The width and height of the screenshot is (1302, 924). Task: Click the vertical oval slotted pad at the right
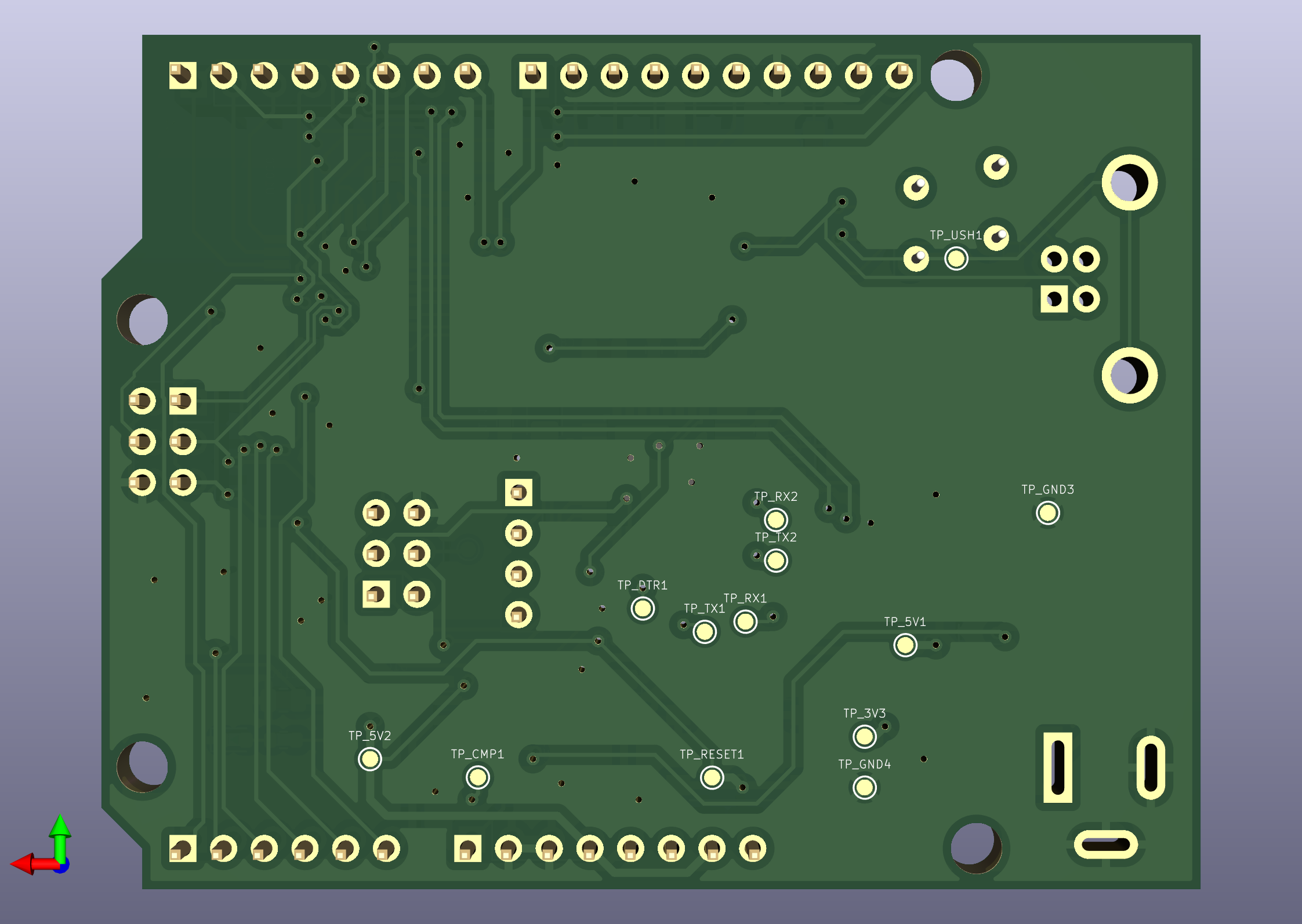[x=1151, y=767]
